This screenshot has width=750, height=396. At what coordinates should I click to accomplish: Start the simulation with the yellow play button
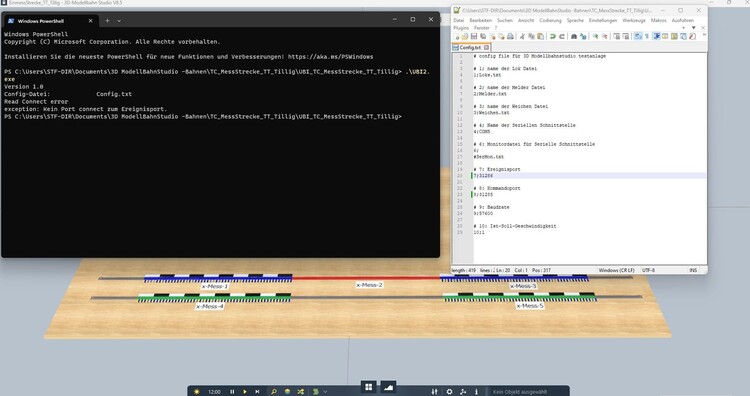coord(245,392)
